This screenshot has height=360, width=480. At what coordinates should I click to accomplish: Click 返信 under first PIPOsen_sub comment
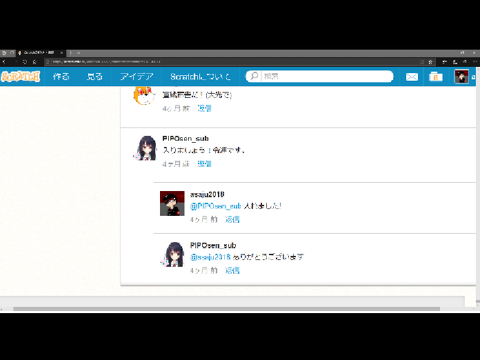point(204,164)
